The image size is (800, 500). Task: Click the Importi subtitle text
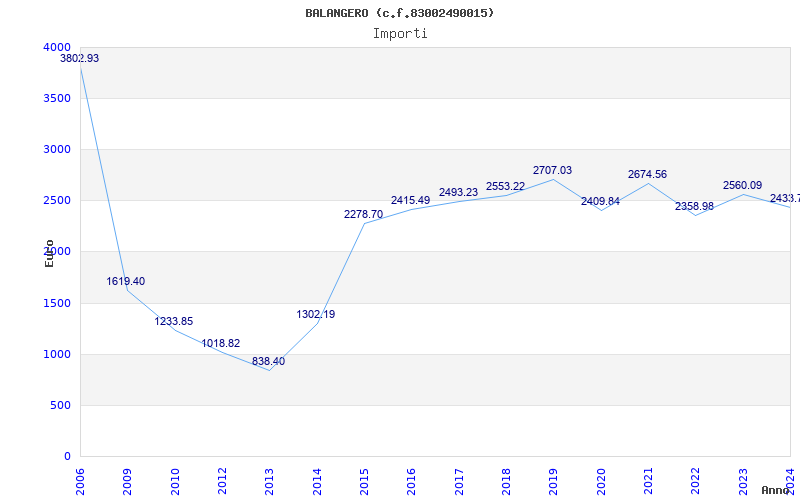pos(400,33)
